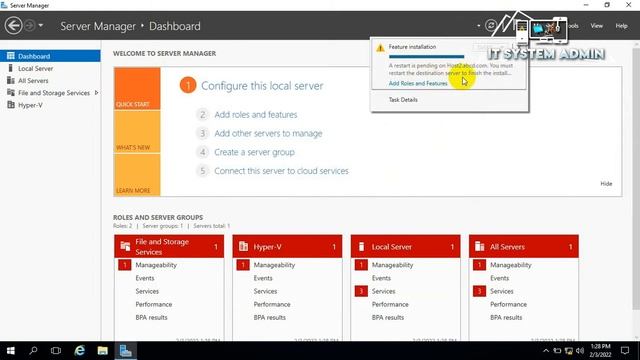Screen dimensions: 640x360
Task: Click the vertical scrollbar on the right
Action: (636, 178)
